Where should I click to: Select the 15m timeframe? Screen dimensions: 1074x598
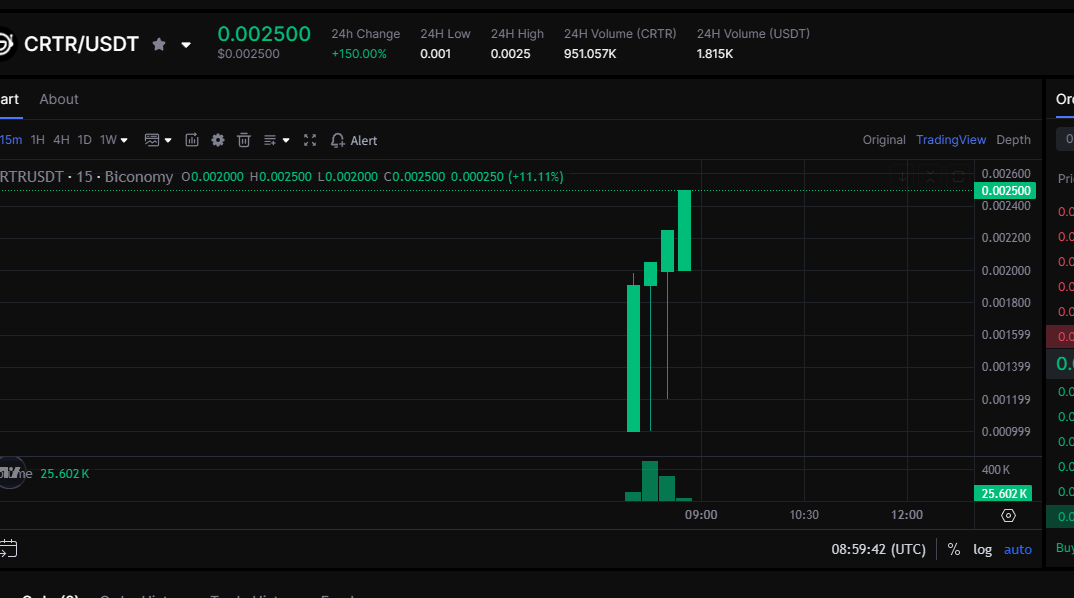[11, 140]
